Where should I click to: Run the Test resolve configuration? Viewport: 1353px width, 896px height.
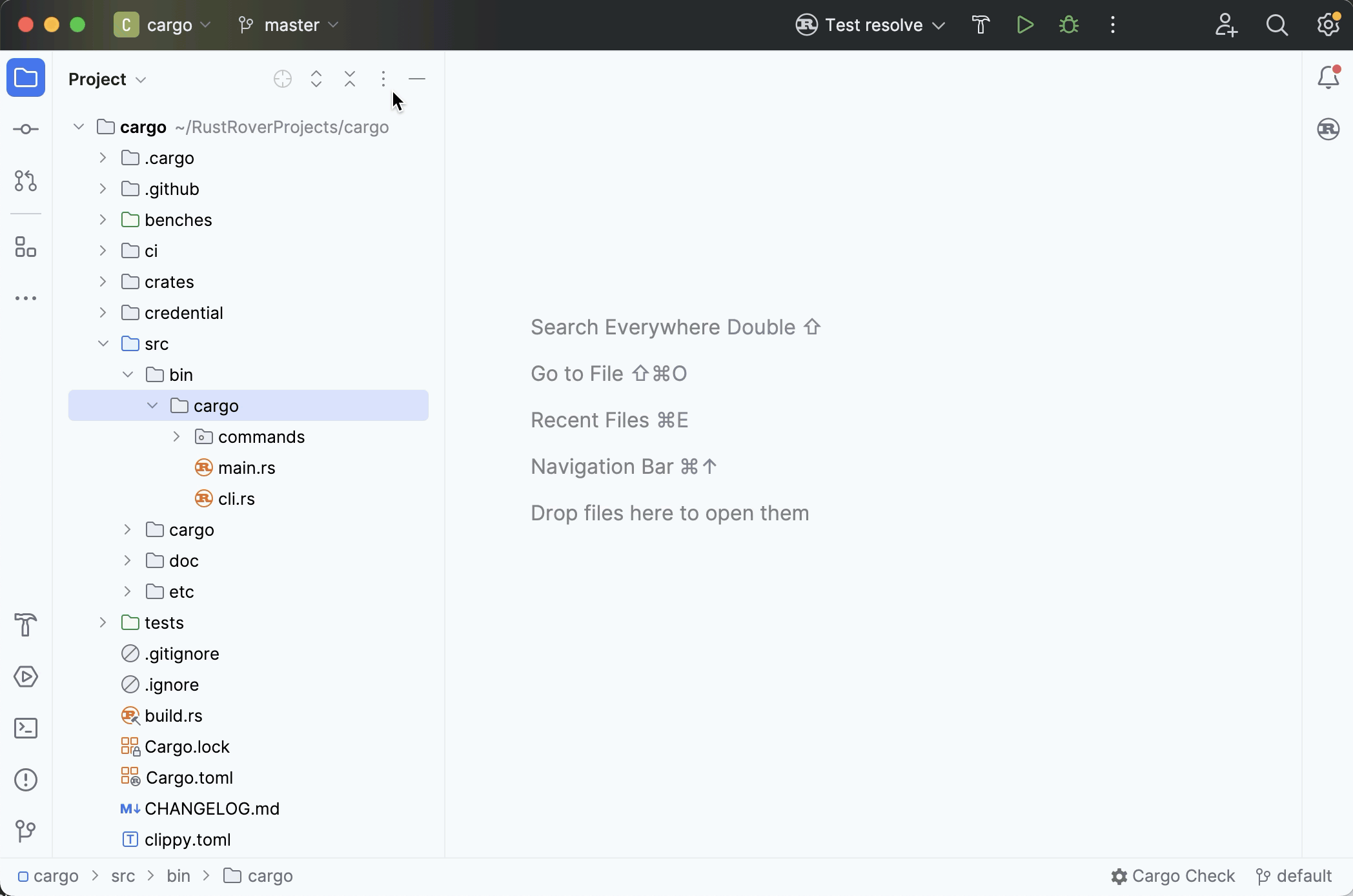1024,25
